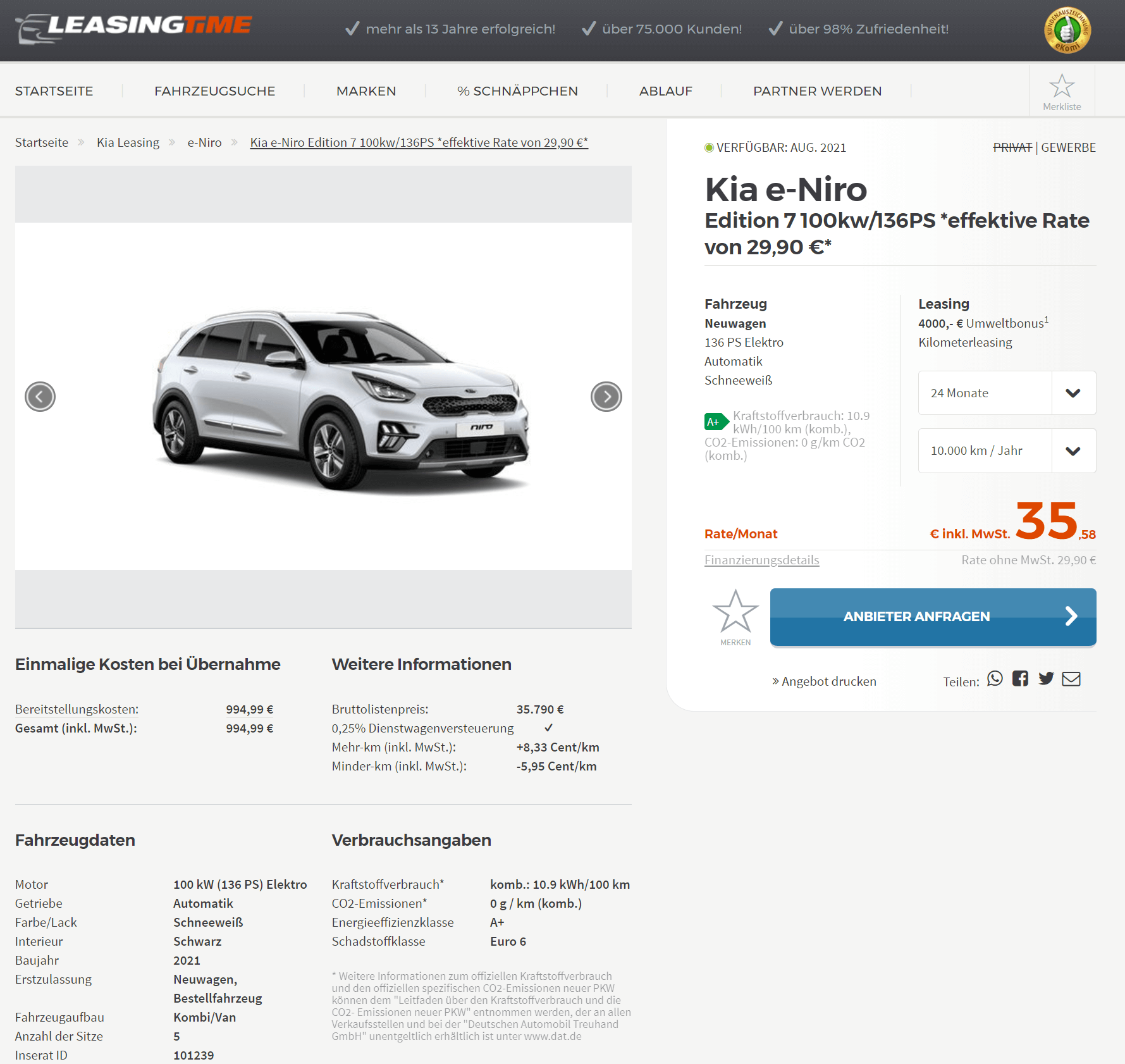Click Bereitstellungskosten value 994,99 €
The image size is (1125, 1064).
click(x=250, y=709)
